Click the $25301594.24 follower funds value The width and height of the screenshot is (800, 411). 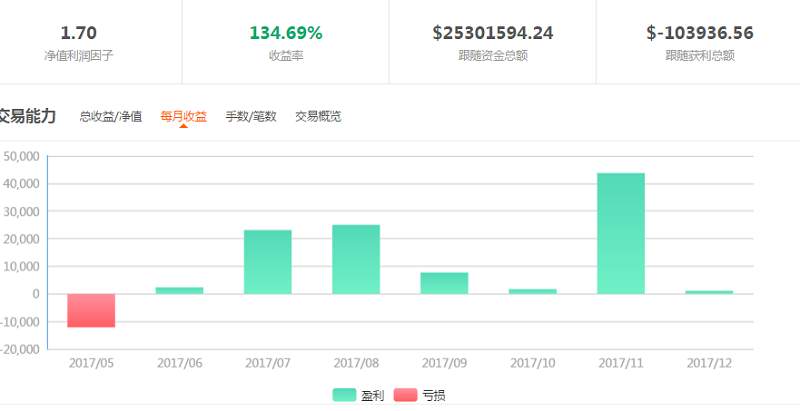point(493,33)
